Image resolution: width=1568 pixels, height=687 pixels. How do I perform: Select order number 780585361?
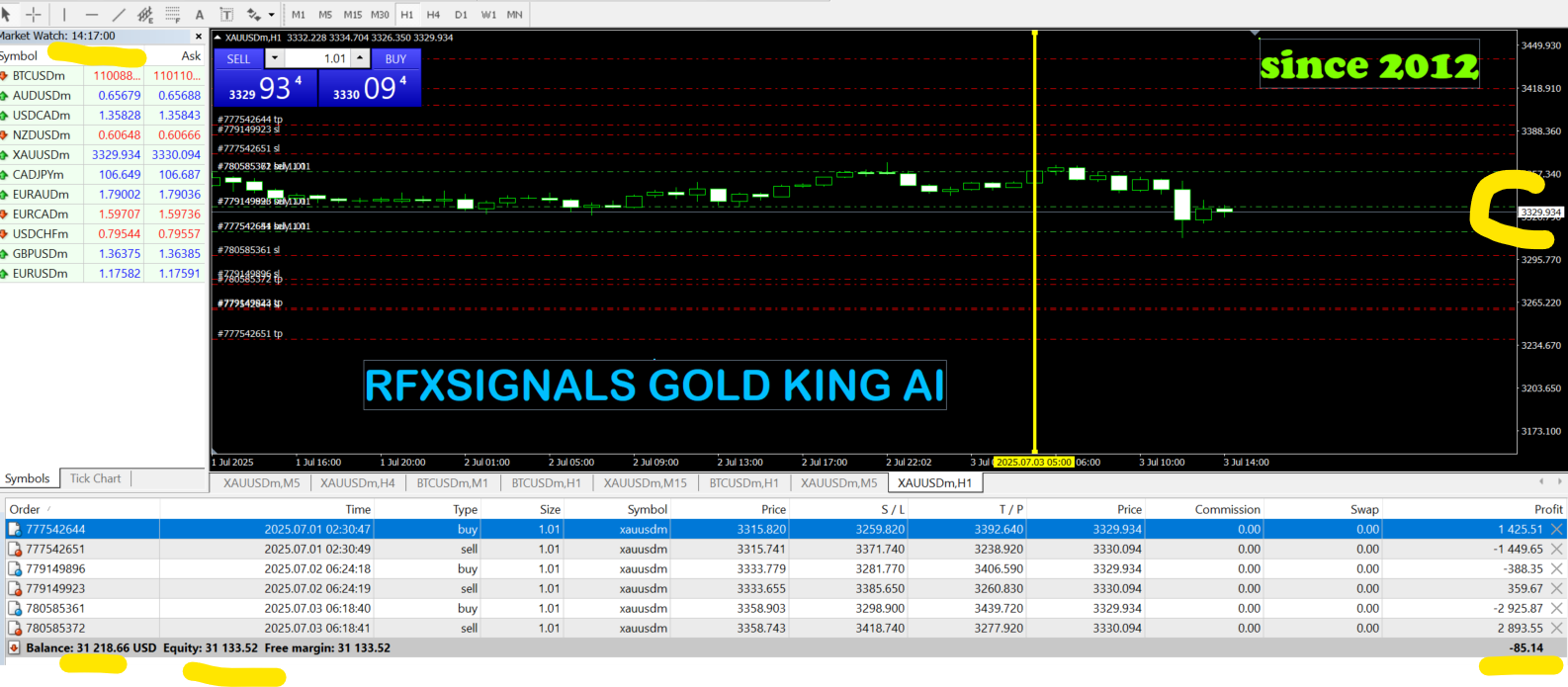pyautogui.click(x=55, y=609)
